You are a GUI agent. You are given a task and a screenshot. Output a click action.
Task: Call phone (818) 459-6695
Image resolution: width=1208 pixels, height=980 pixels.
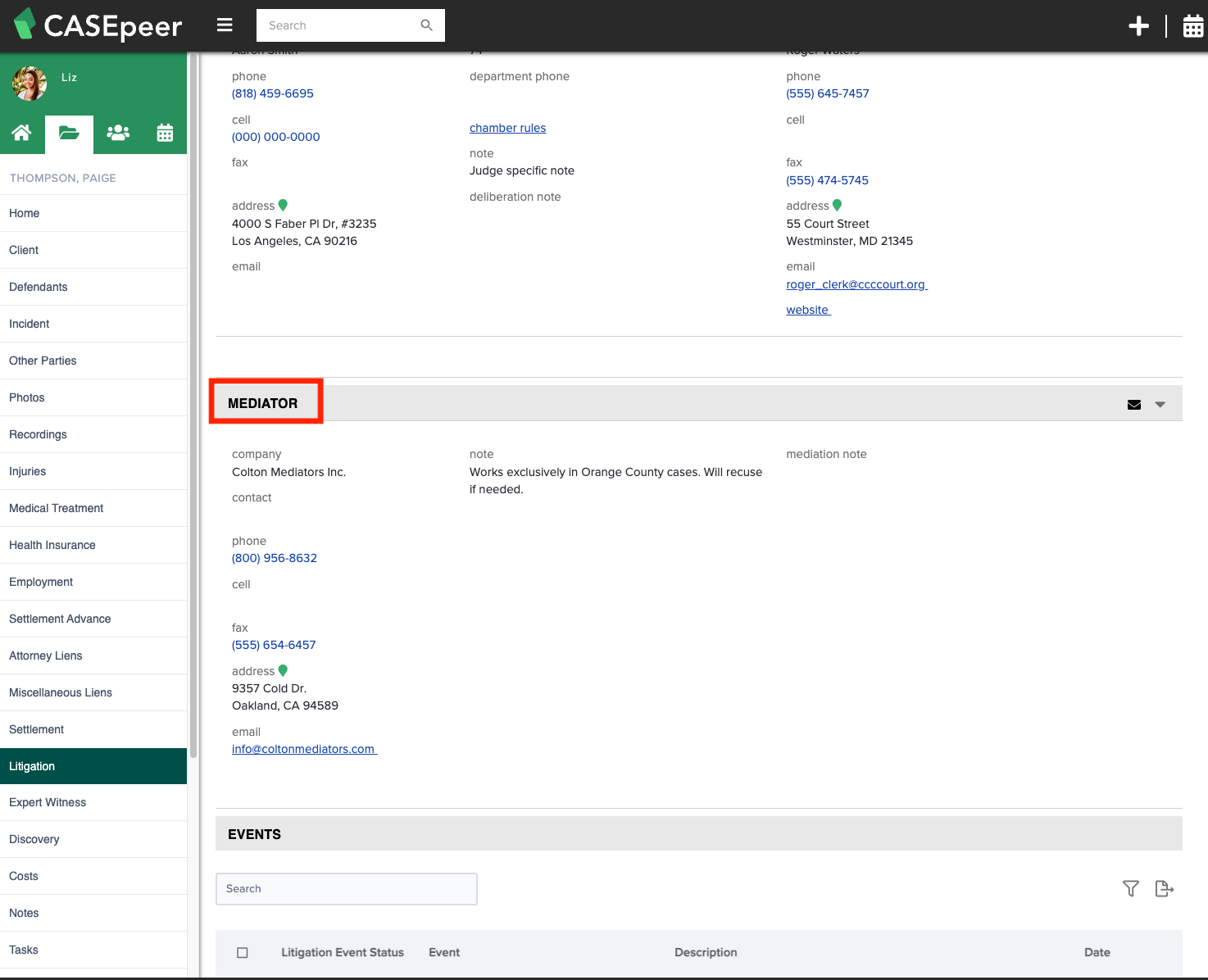[x=273, y=93]
